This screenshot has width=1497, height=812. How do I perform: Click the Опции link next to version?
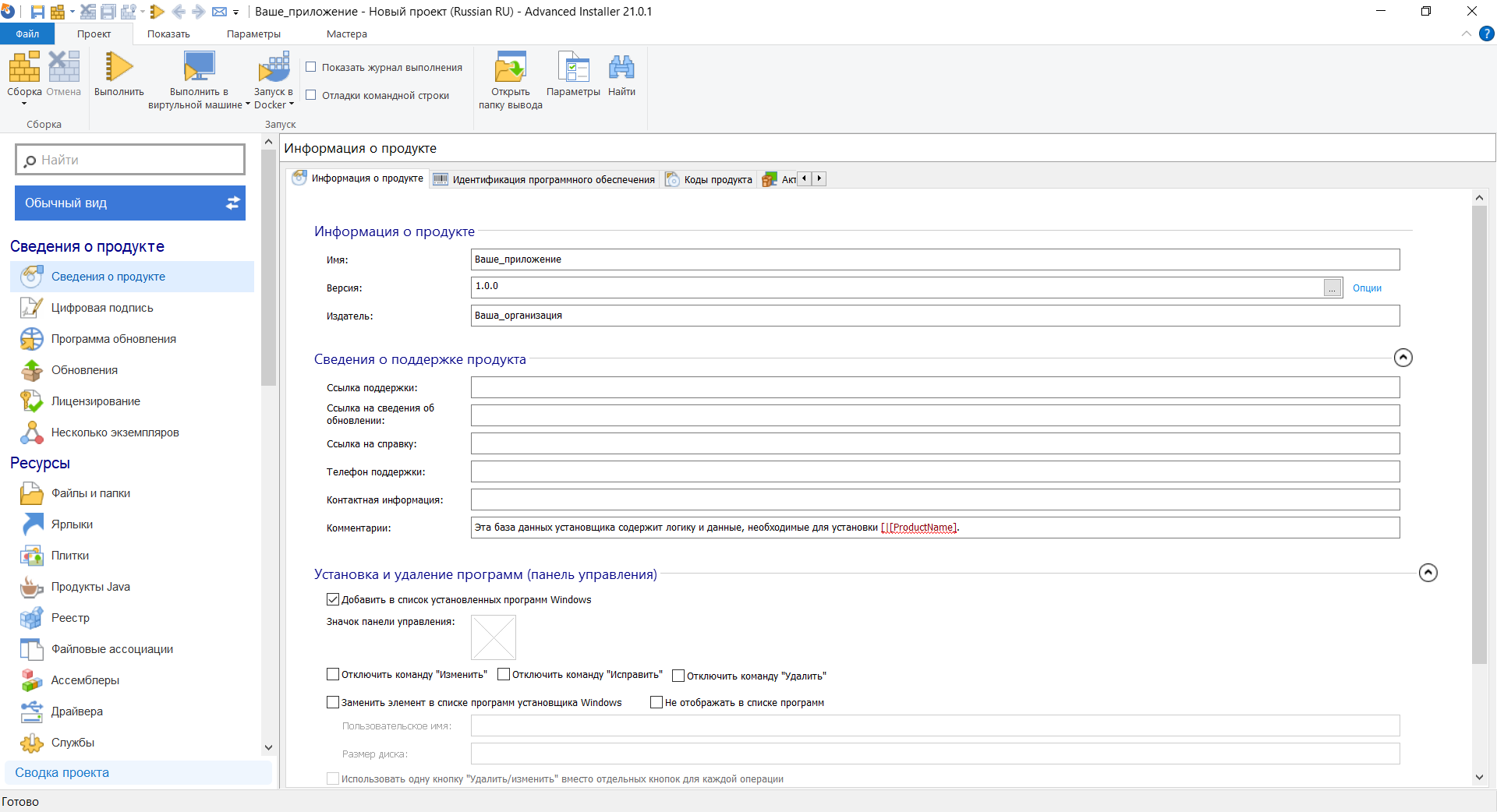tap(1367, 288)
